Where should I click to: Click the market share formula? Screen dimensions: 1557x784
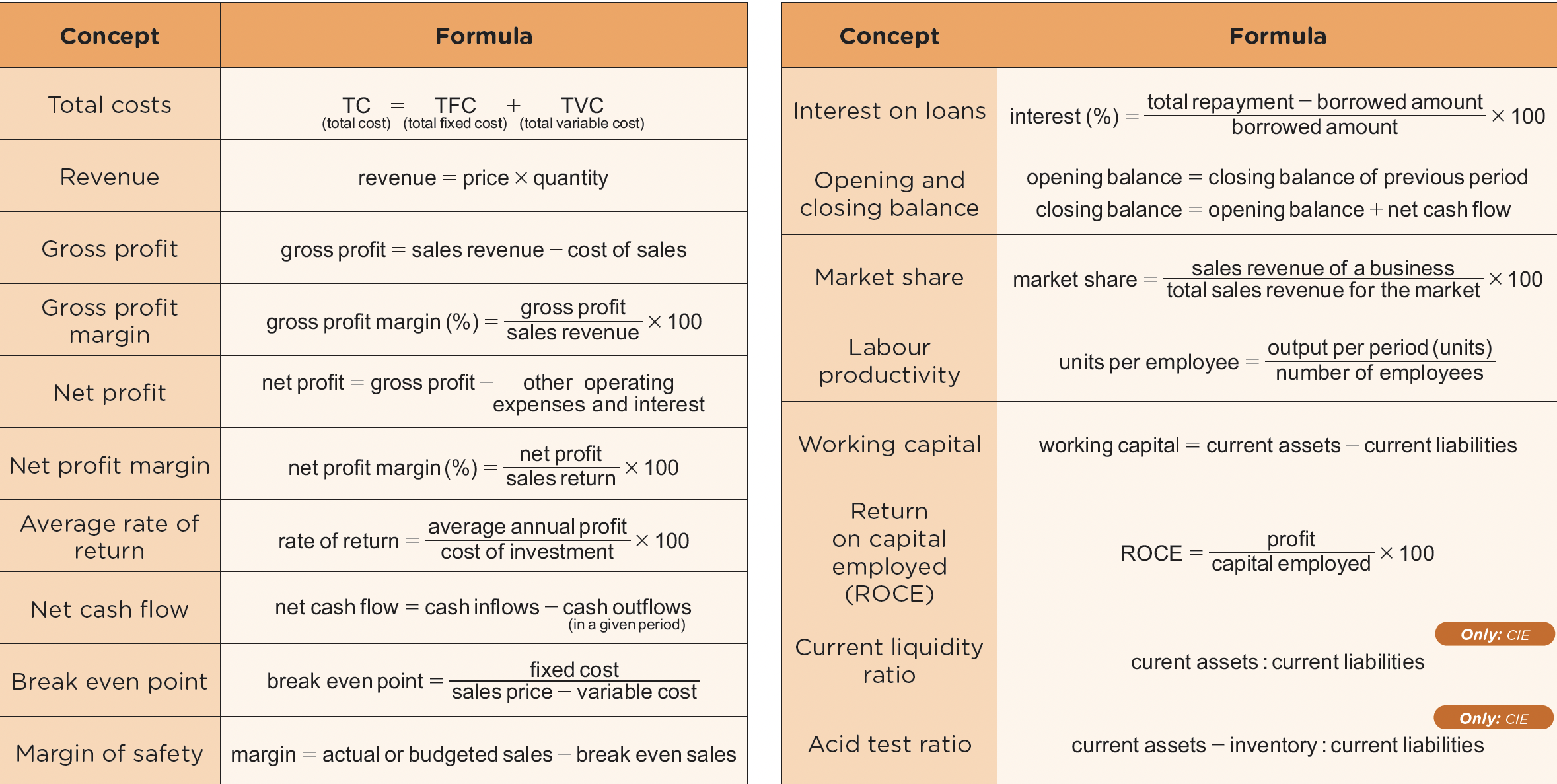[1277, 279]
